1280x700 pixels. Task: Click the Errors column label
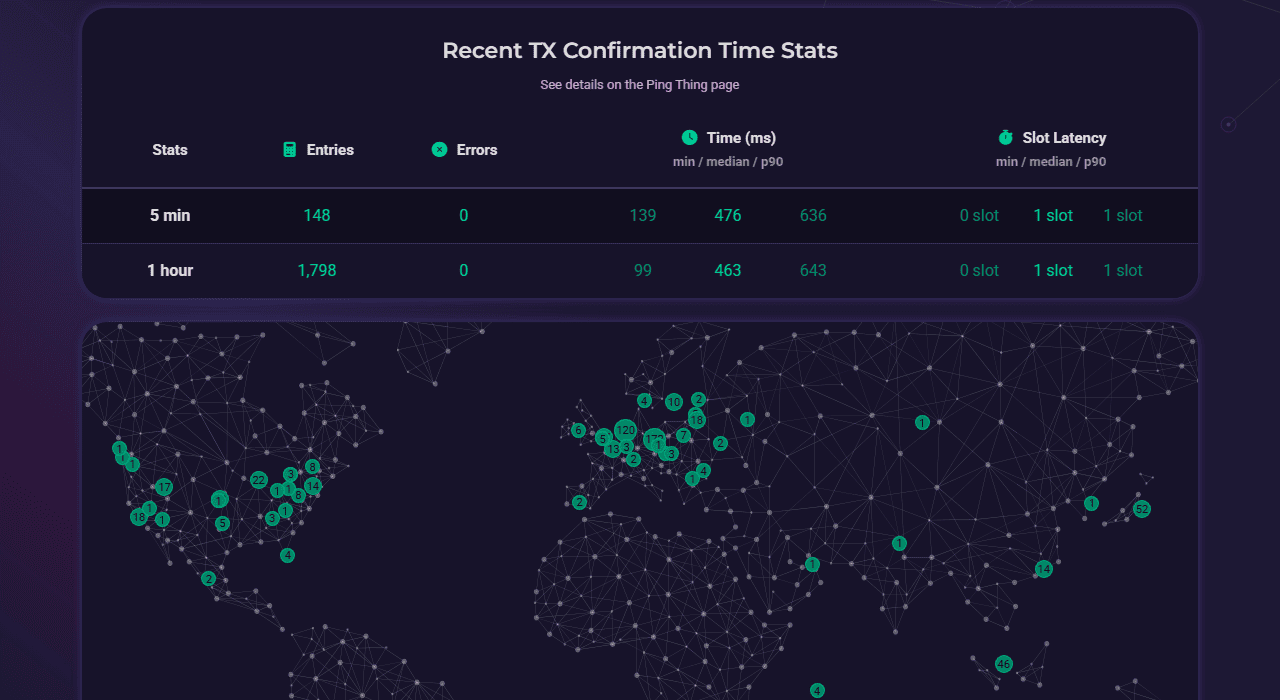(477, 150)
